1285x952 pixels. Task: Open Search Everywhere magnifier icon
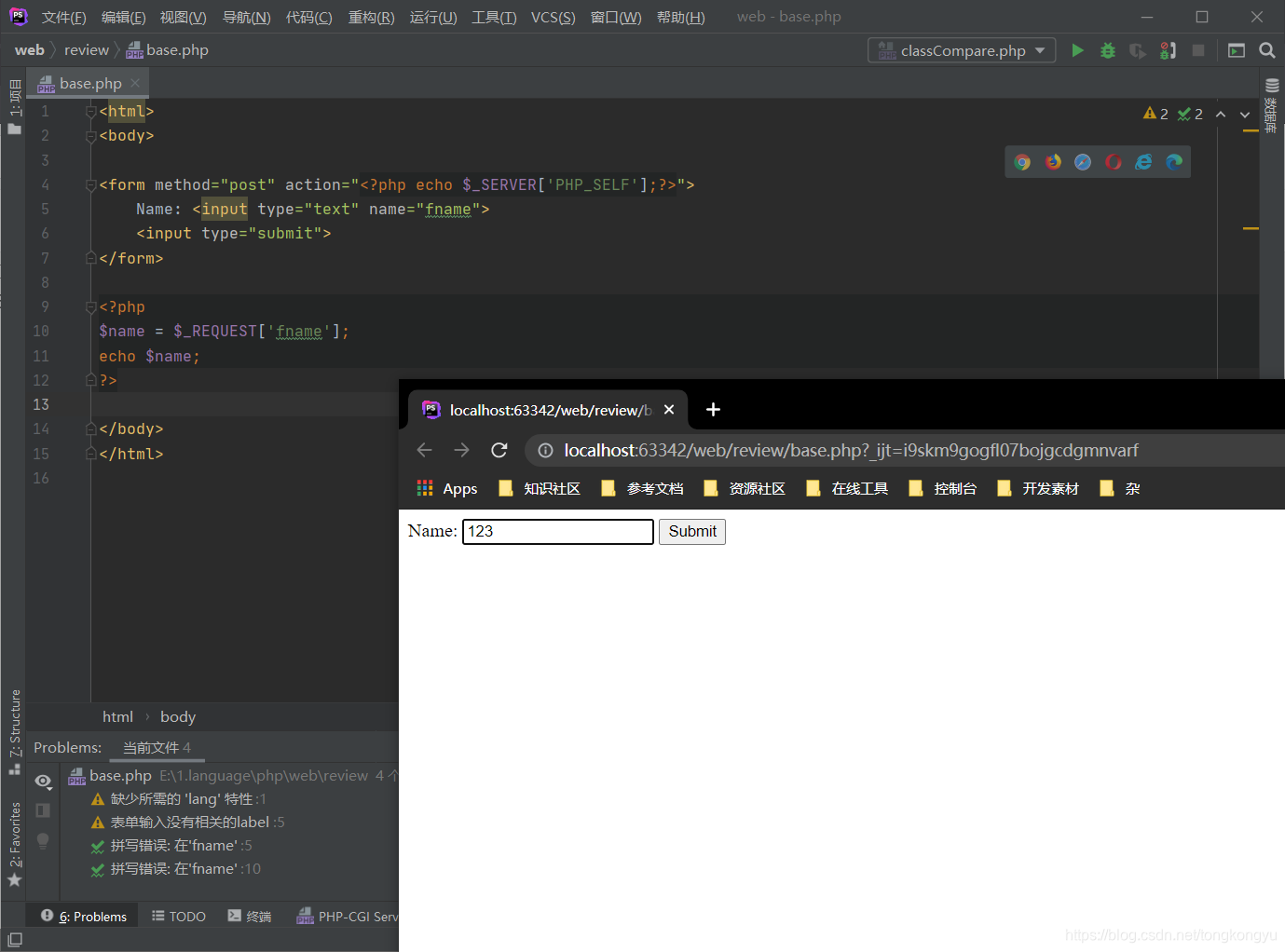click(1267, 50)
